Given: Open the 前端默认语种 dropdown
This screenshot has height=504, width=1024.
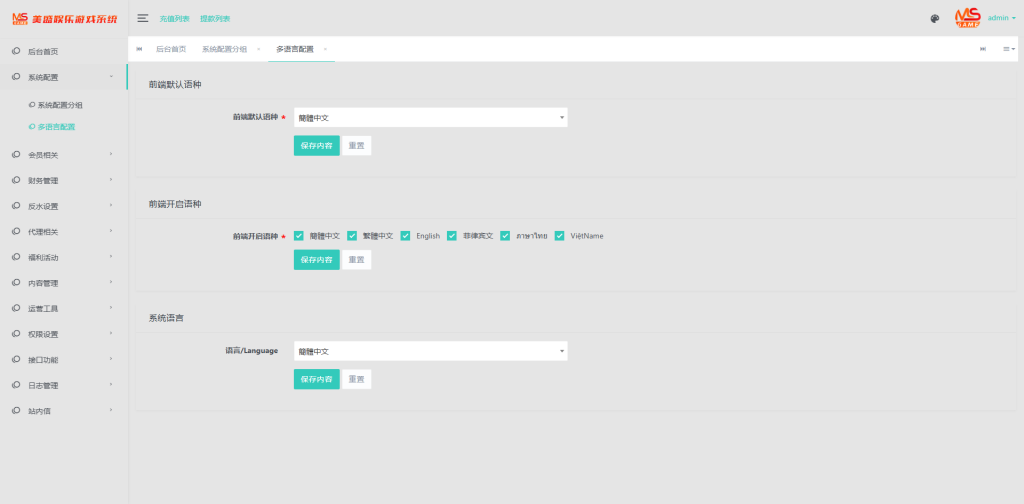Looking at the screenshot, I should tap(430, 118).
